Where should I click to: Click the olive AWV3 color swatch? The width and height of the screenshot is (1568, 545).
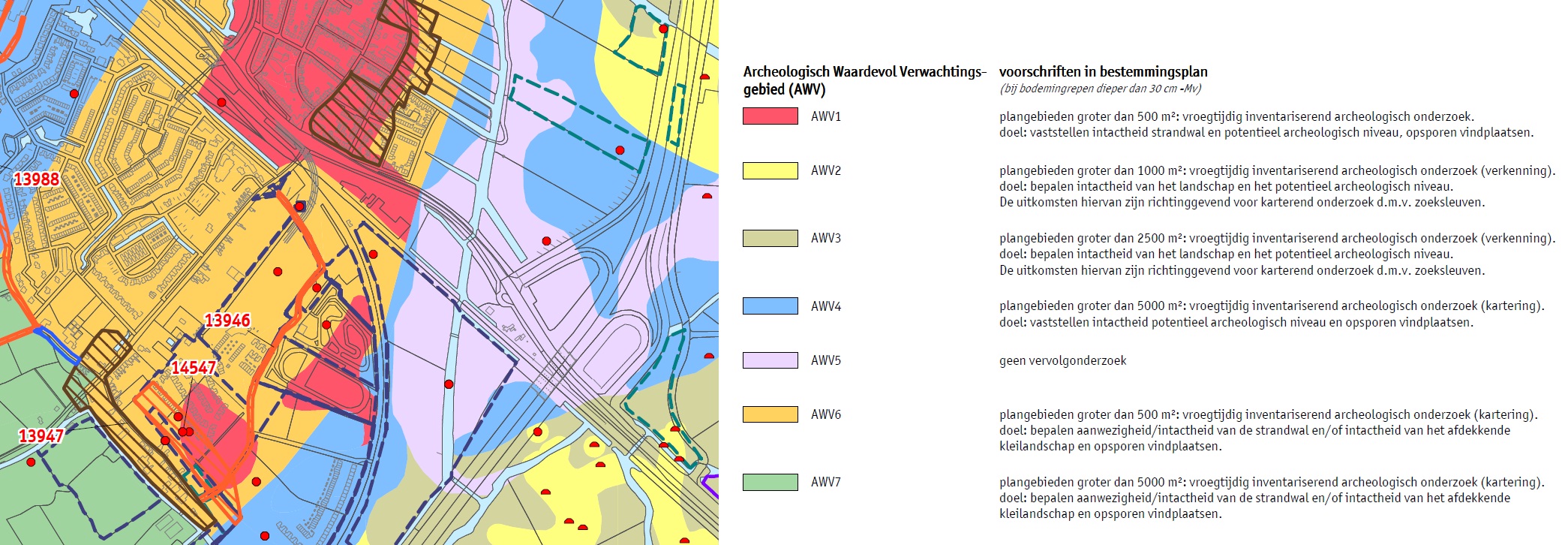tap(770, 238)
